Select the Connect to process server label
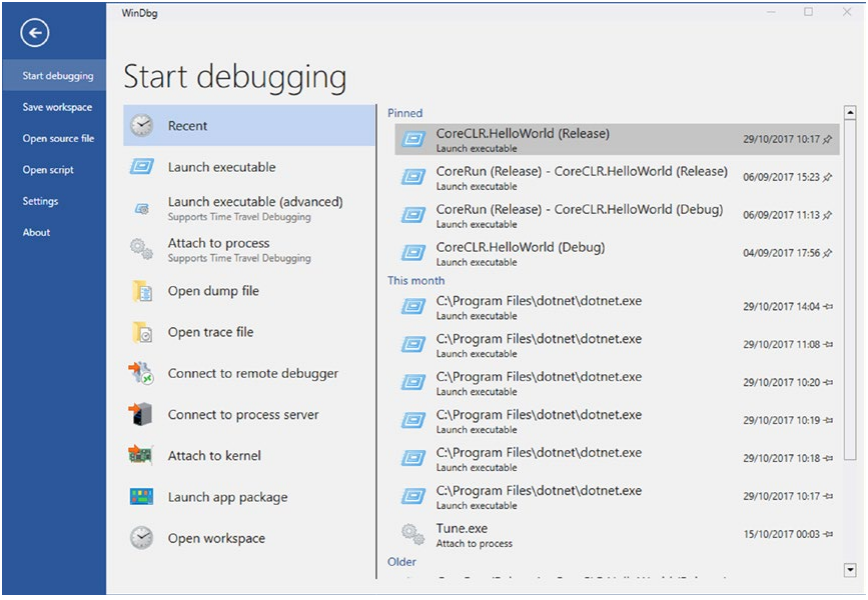The image size is (868, 600). pyautogui.click(x=243, y=415)
